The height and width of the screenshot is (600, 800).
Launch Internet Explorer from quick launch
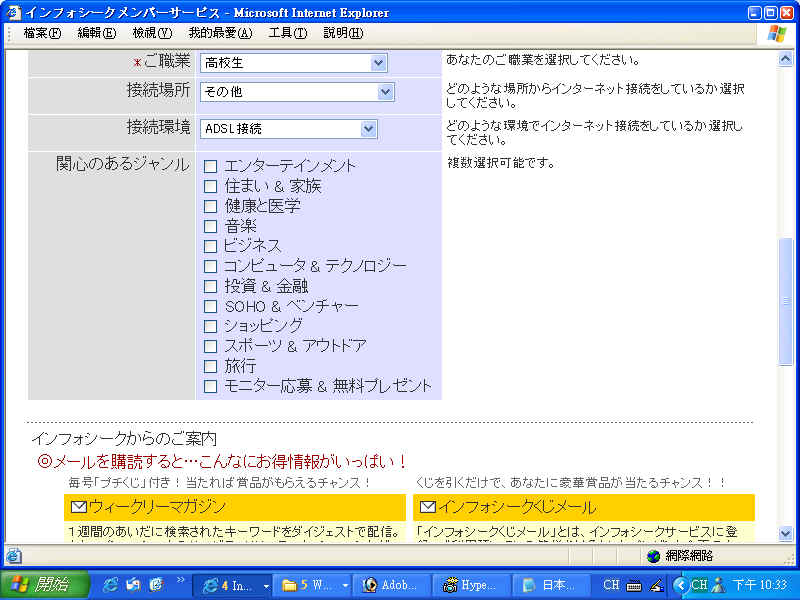tap(110, 585)
